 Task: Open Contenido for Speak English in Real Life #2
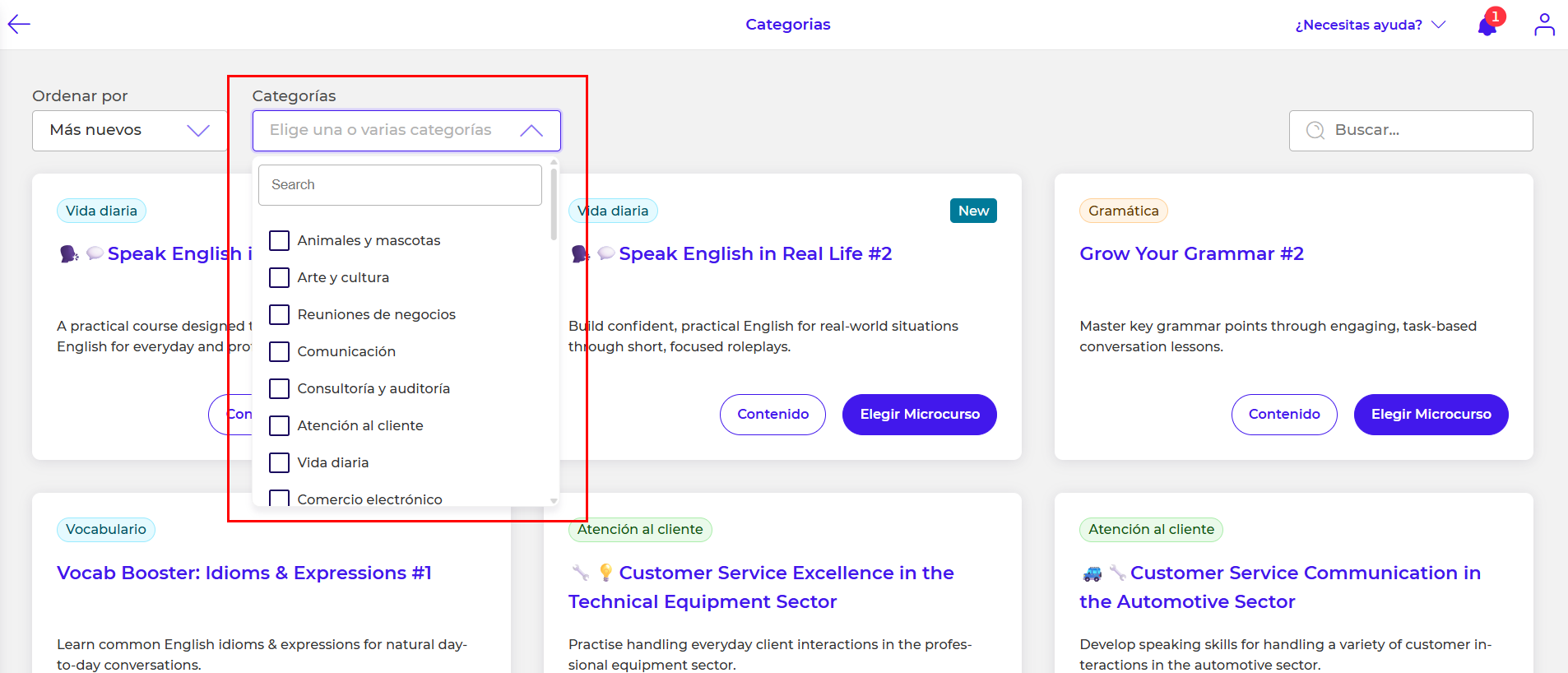coord(772,415)
